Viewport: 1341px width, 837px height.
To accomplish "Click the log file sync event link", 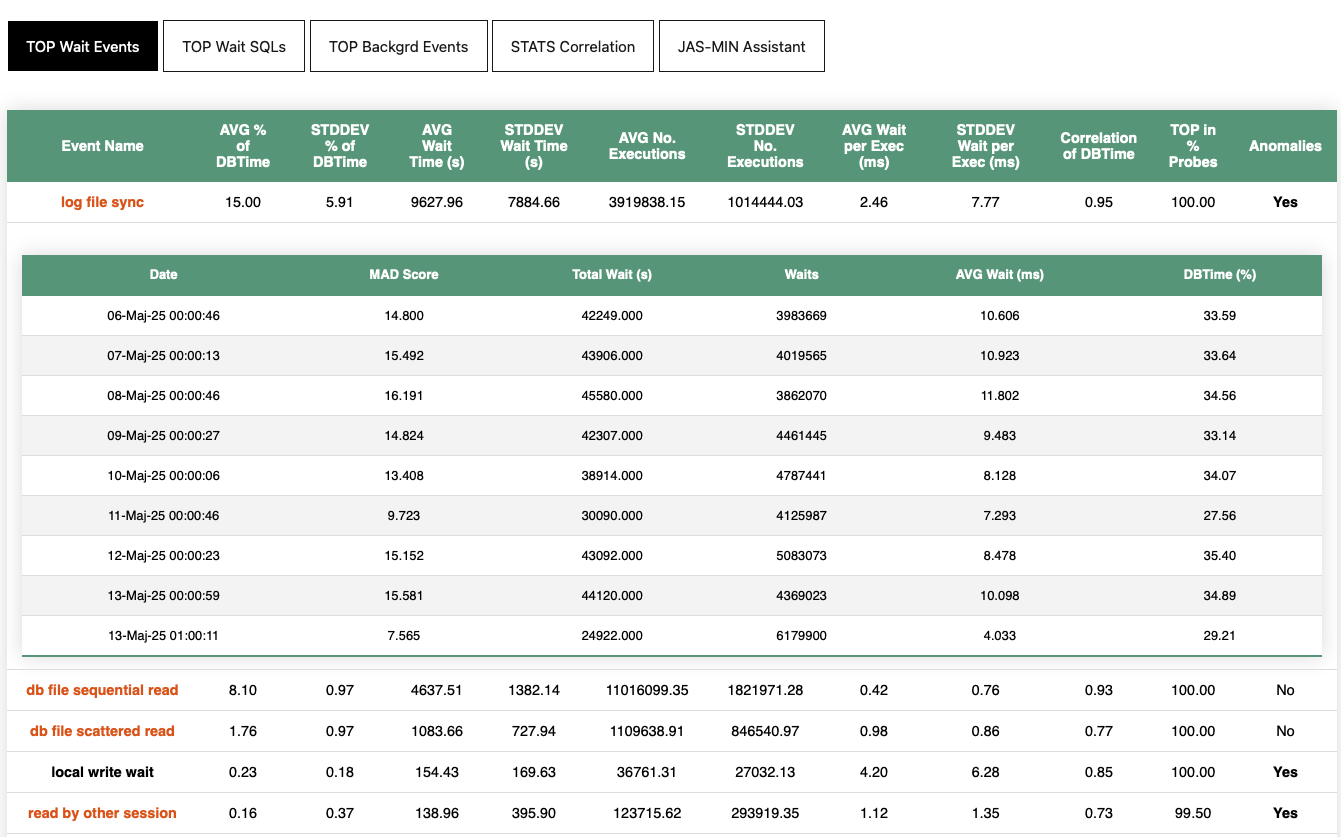I will 102,202.
